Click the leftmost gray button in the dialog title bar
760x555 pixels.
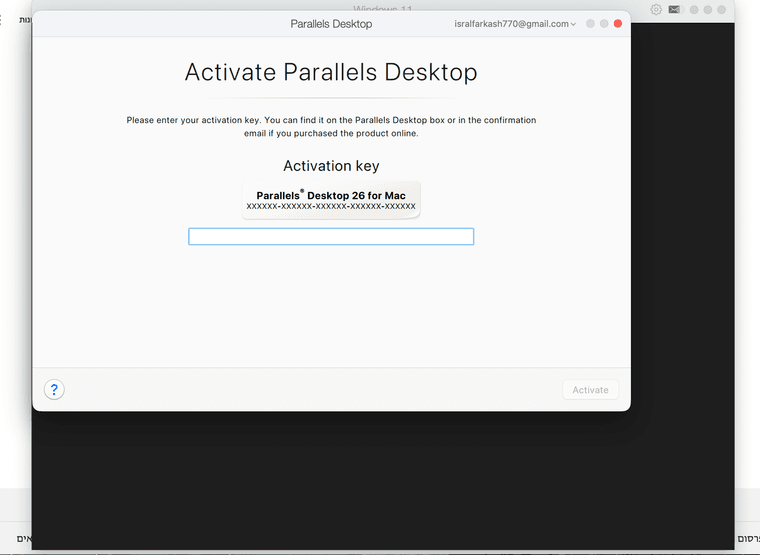[590, 24]
